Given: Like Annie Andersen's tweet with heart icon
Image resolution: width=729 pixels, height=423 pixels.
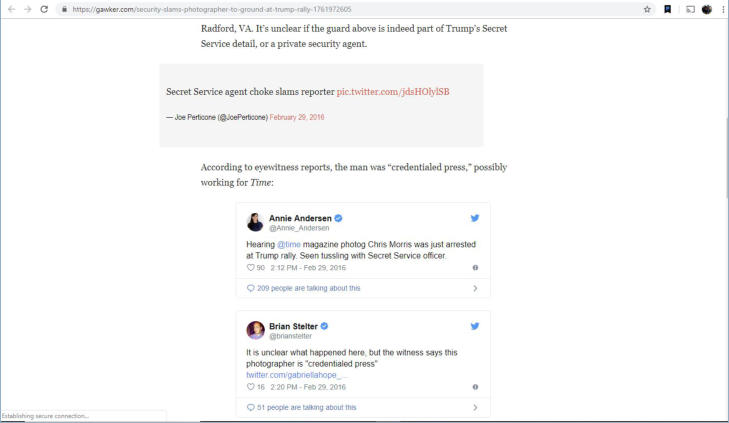Looking at the screenshot, I should click(250, 267).
